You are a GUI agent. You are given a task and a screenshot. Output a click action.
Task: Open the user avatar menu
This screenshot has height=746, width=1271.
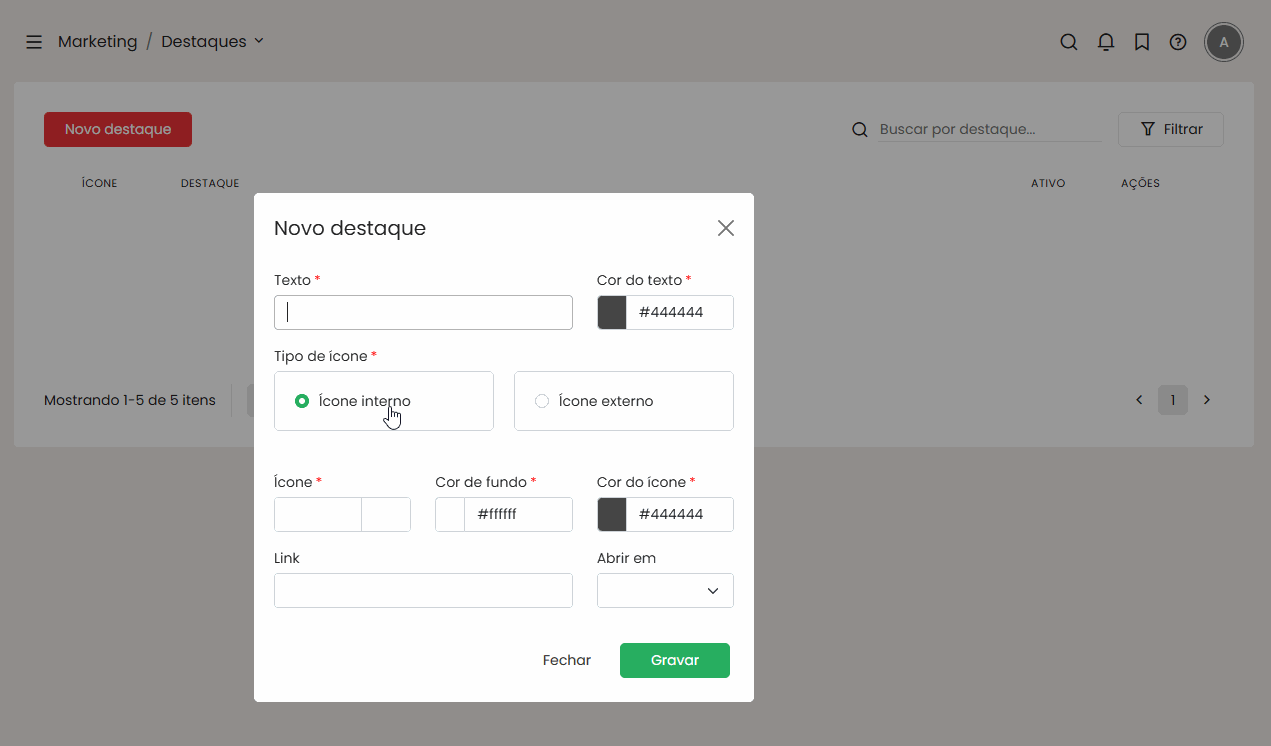click(1224, 42)
